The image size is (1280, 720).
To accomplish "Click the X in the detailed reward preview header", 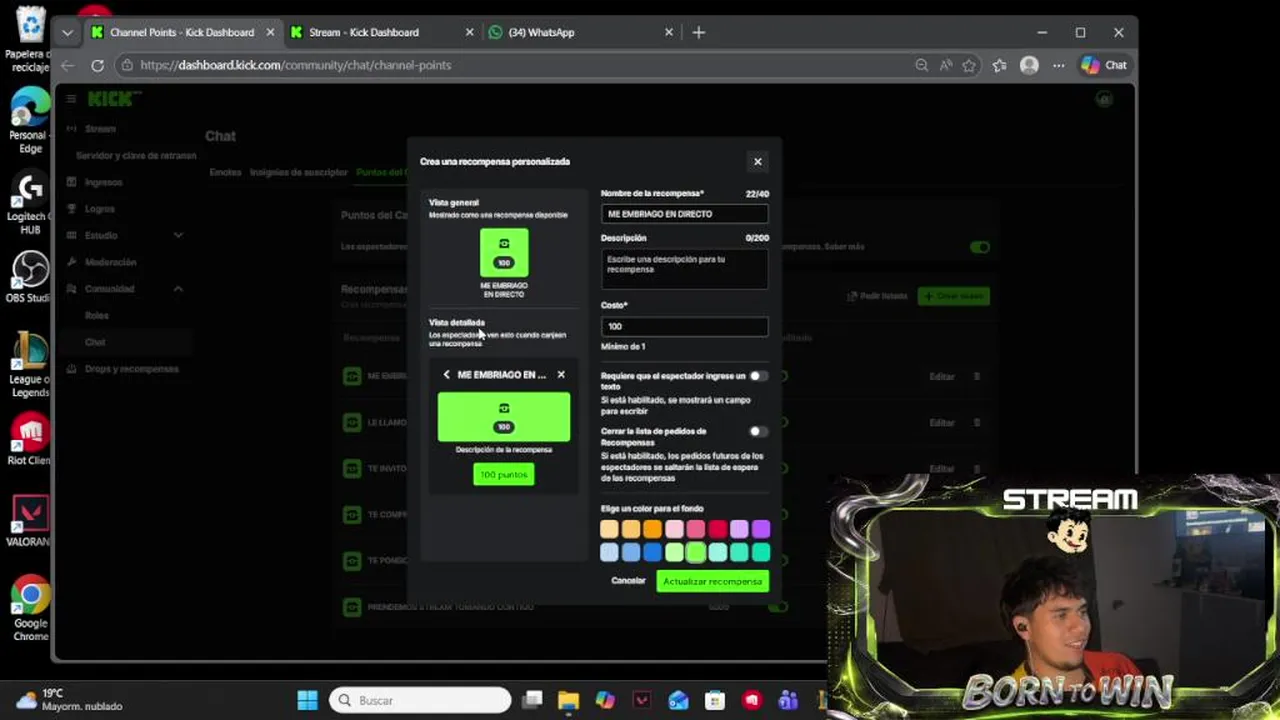I will point(561,375).
